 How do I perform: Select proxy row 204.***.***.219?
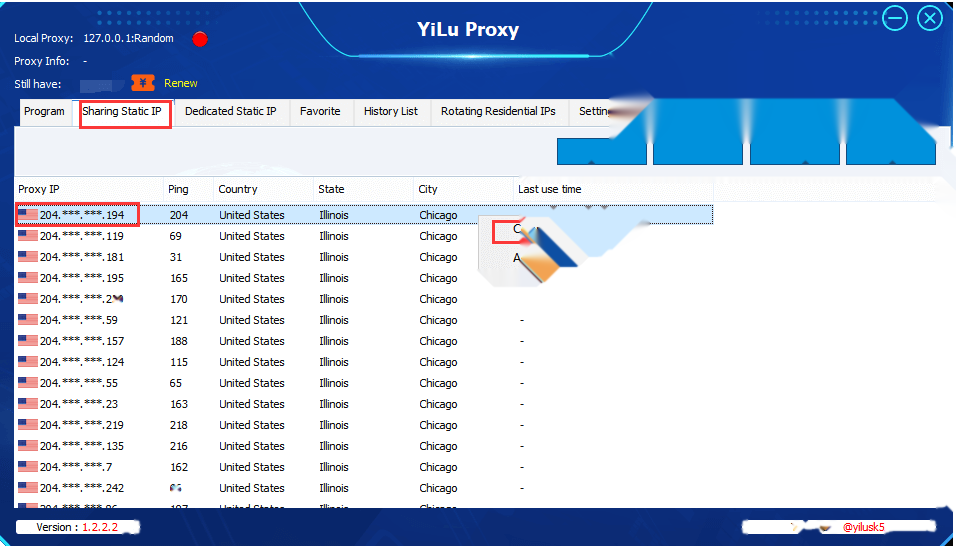(x=364, y=425)
